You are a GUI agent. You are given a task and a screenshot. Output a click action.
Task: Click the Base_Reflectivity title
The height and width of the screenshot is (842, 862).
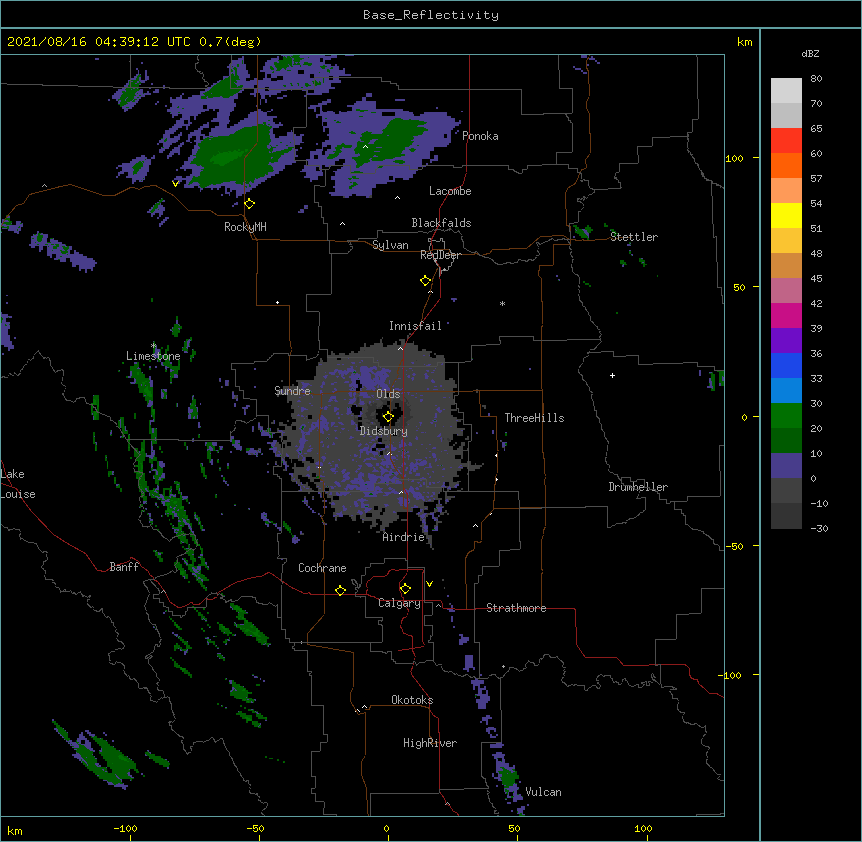(431, 15)
